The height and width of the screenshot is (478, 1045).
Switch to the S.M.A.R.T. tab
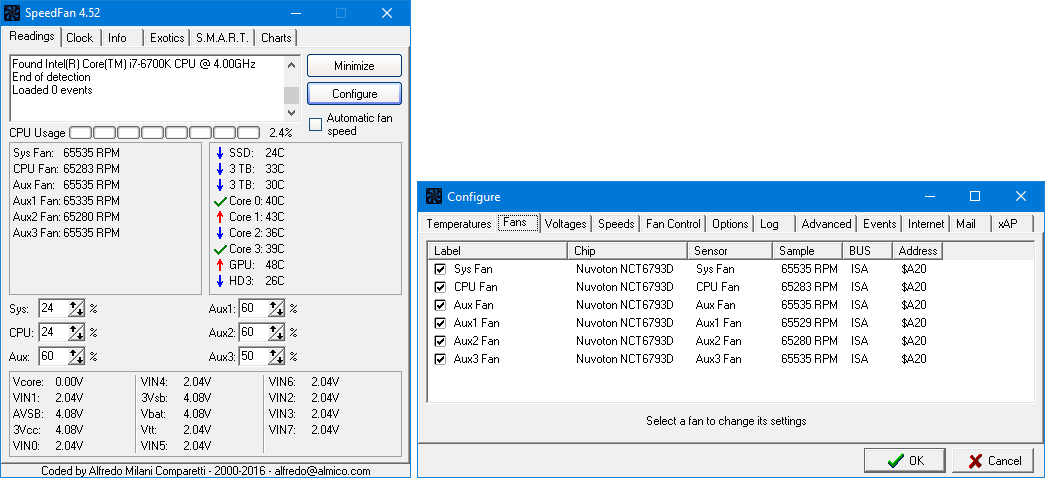tap(223, 38)
